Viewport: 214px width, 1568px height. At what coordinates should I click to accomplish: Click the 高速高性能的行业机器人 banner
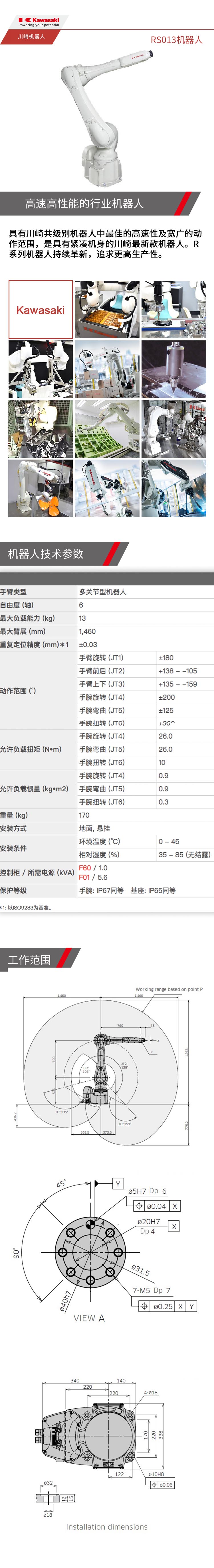click(84, 204)
